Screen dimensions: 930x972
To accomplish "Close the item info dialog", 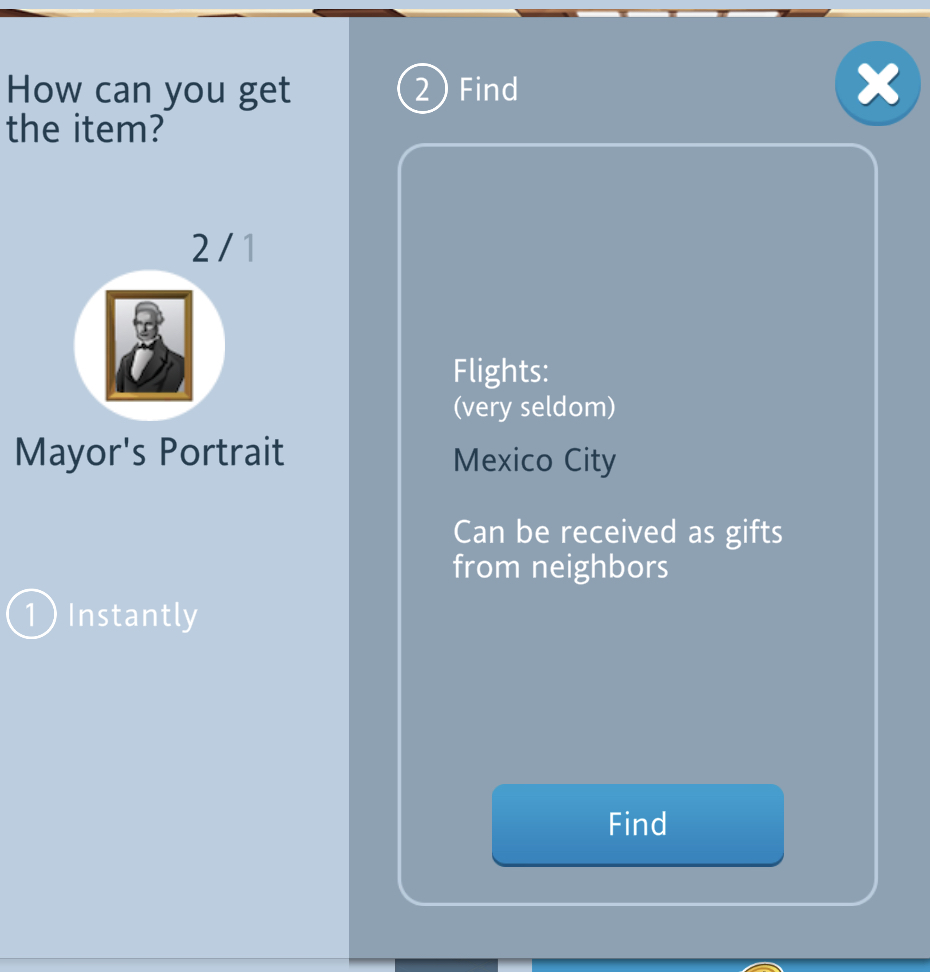I will (x=877, y=84).
